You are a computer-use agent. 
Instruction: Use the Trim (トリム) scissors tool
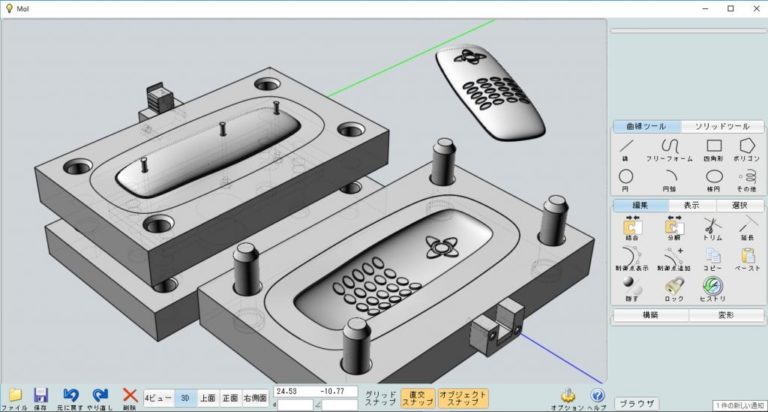tap(712, 229)
